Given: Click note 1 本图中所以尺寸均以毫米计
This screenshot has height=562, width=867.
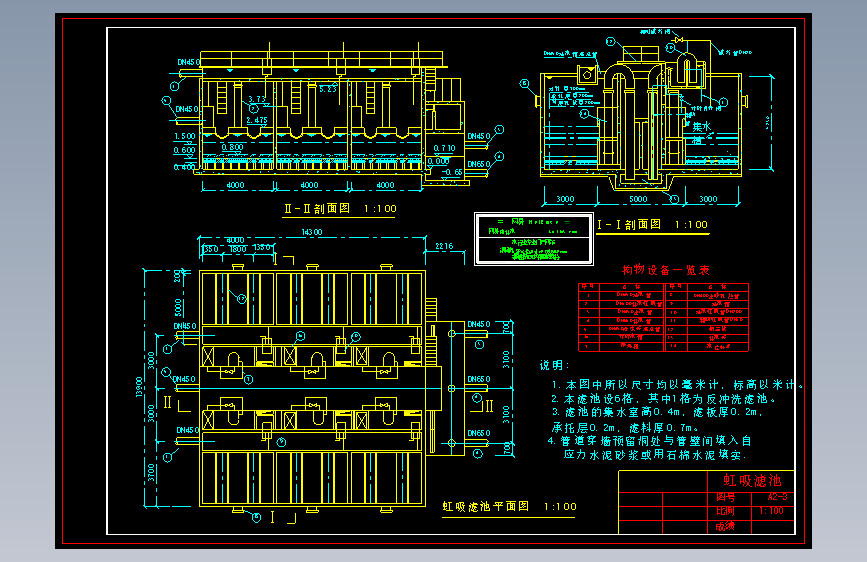Looking at the screenshot, I should [678, 385].
